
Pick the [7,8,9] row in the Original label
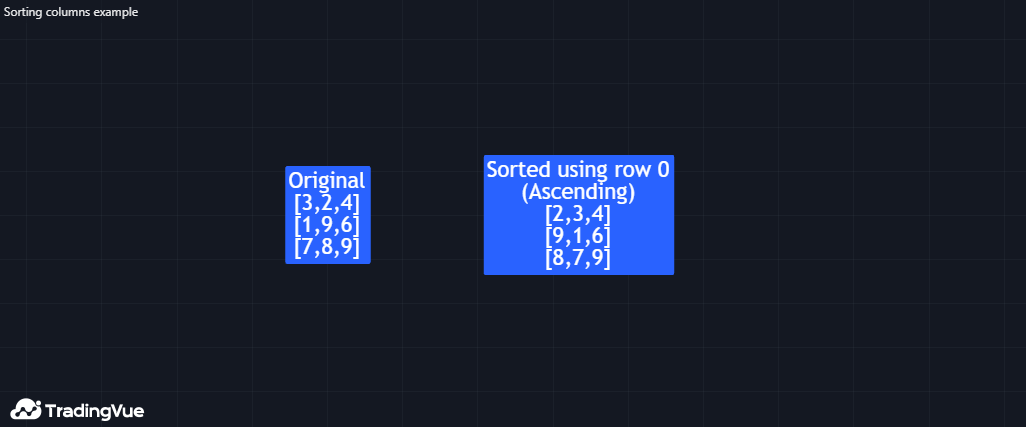pyautogui.click(x=327, y=247)
